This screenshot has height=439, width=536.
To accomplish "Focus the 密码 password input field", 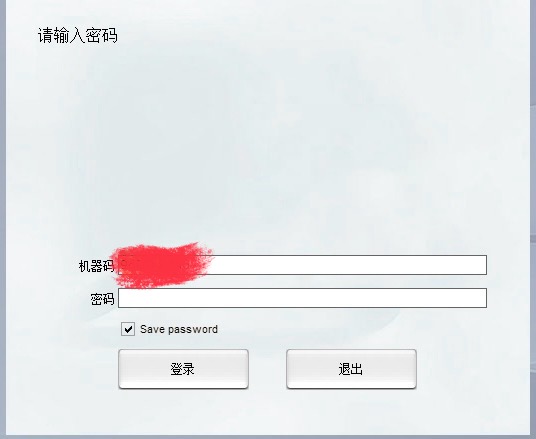I will click(302, 298).
